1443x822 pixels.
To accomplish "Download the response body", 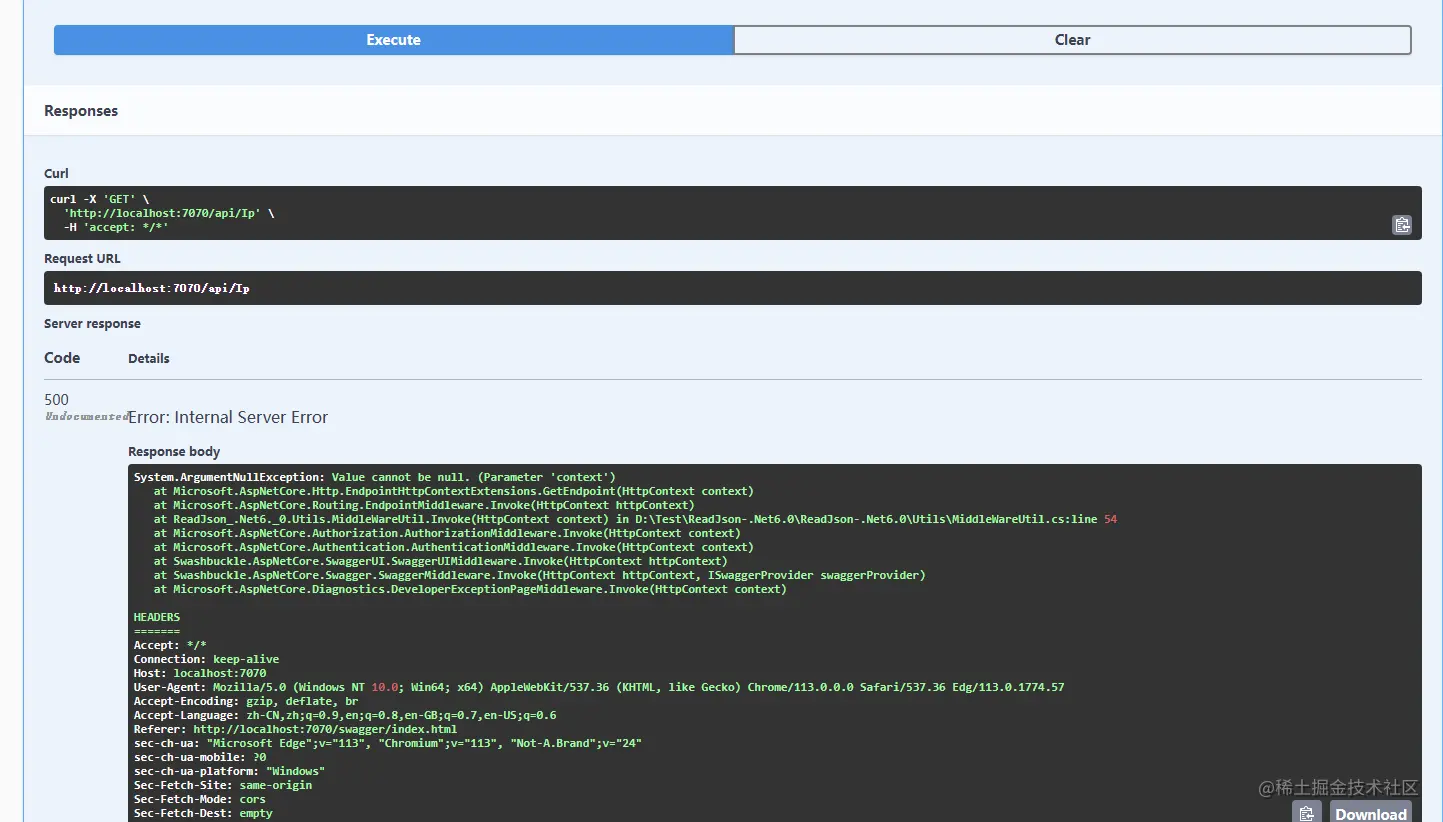I will click(1370, 813).
